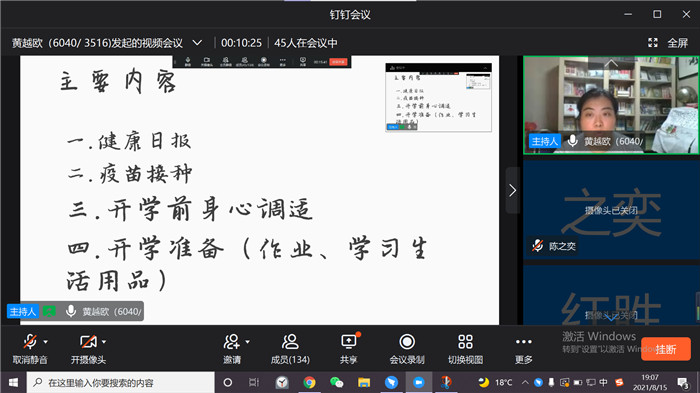Turn on camera with 开摄像头
The image size is (700, 393).
88,349
